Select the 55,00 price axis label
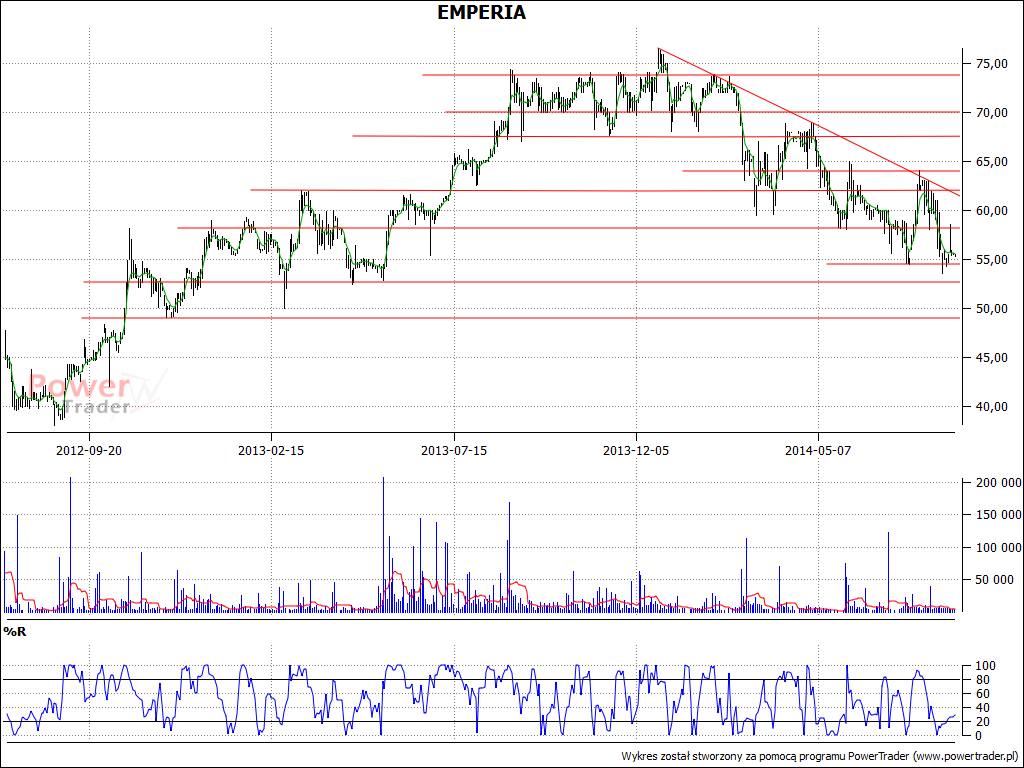 pyautogui.click(x=991, y=260)
